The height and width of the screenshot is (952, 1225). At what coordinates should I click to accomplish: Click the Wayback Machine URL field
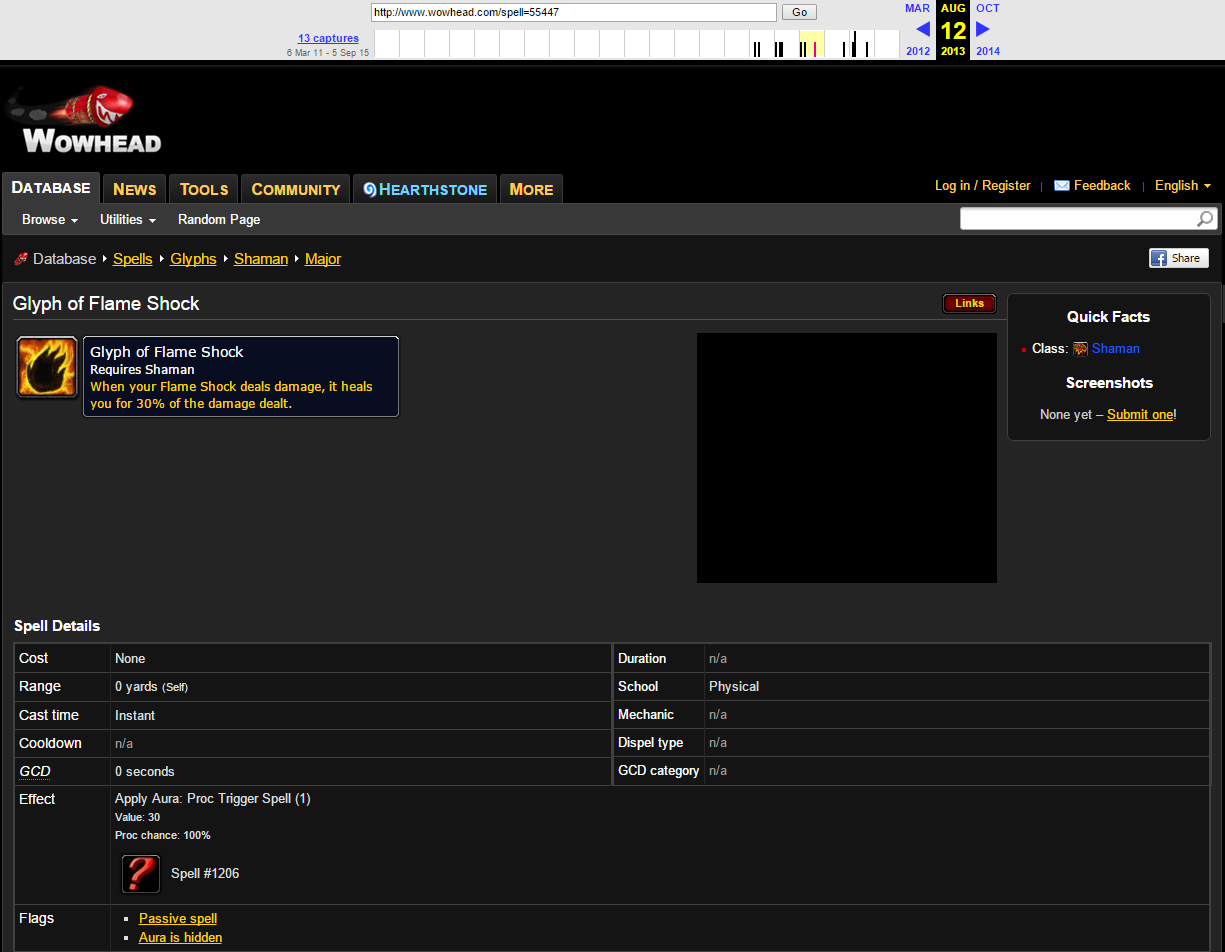pyautogui.click(x=574, y=12)
